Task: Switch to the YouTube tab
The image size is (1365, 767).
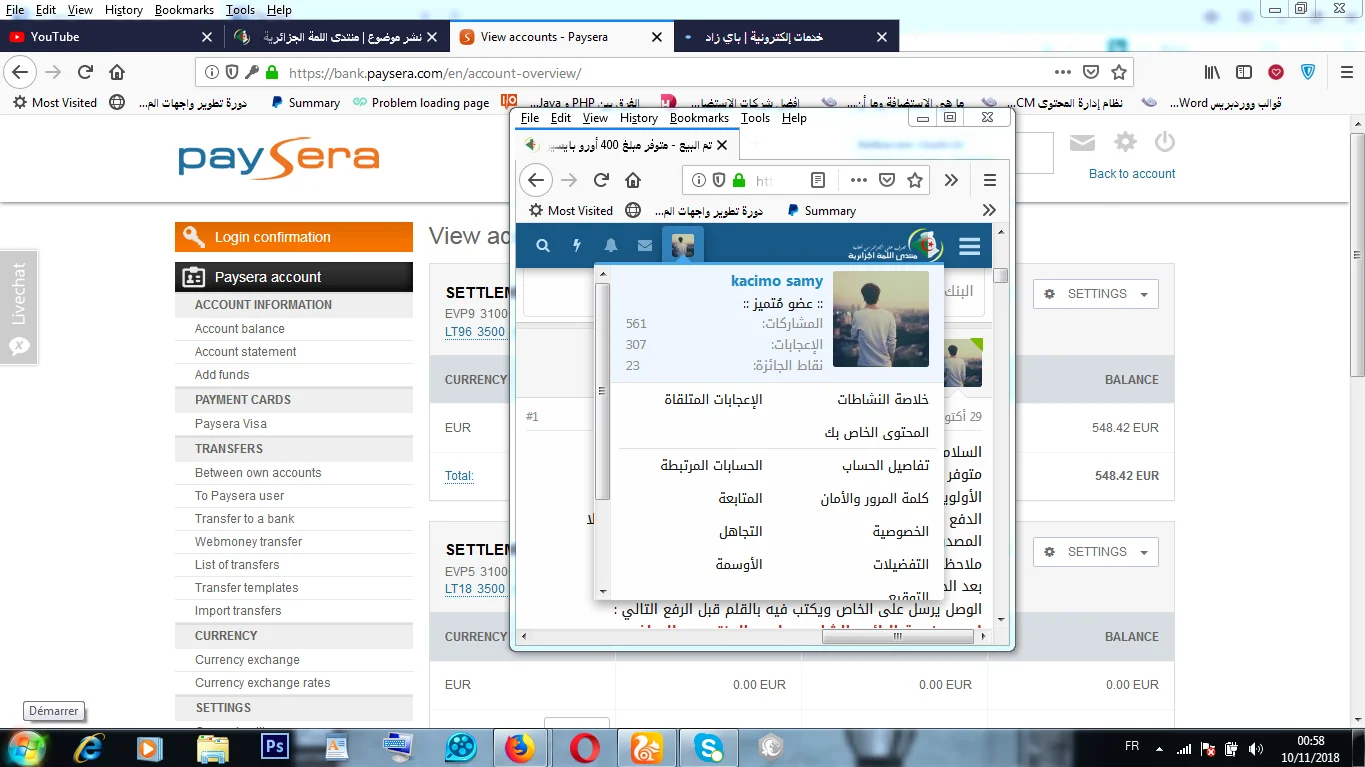Action: tap(55, 37)
